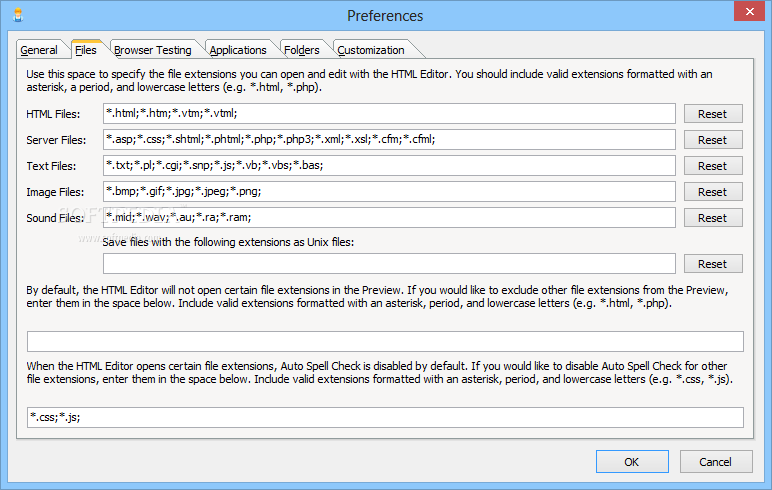Select the Files tab
Viewport: 772px width, 490px height.
[85, 50]
